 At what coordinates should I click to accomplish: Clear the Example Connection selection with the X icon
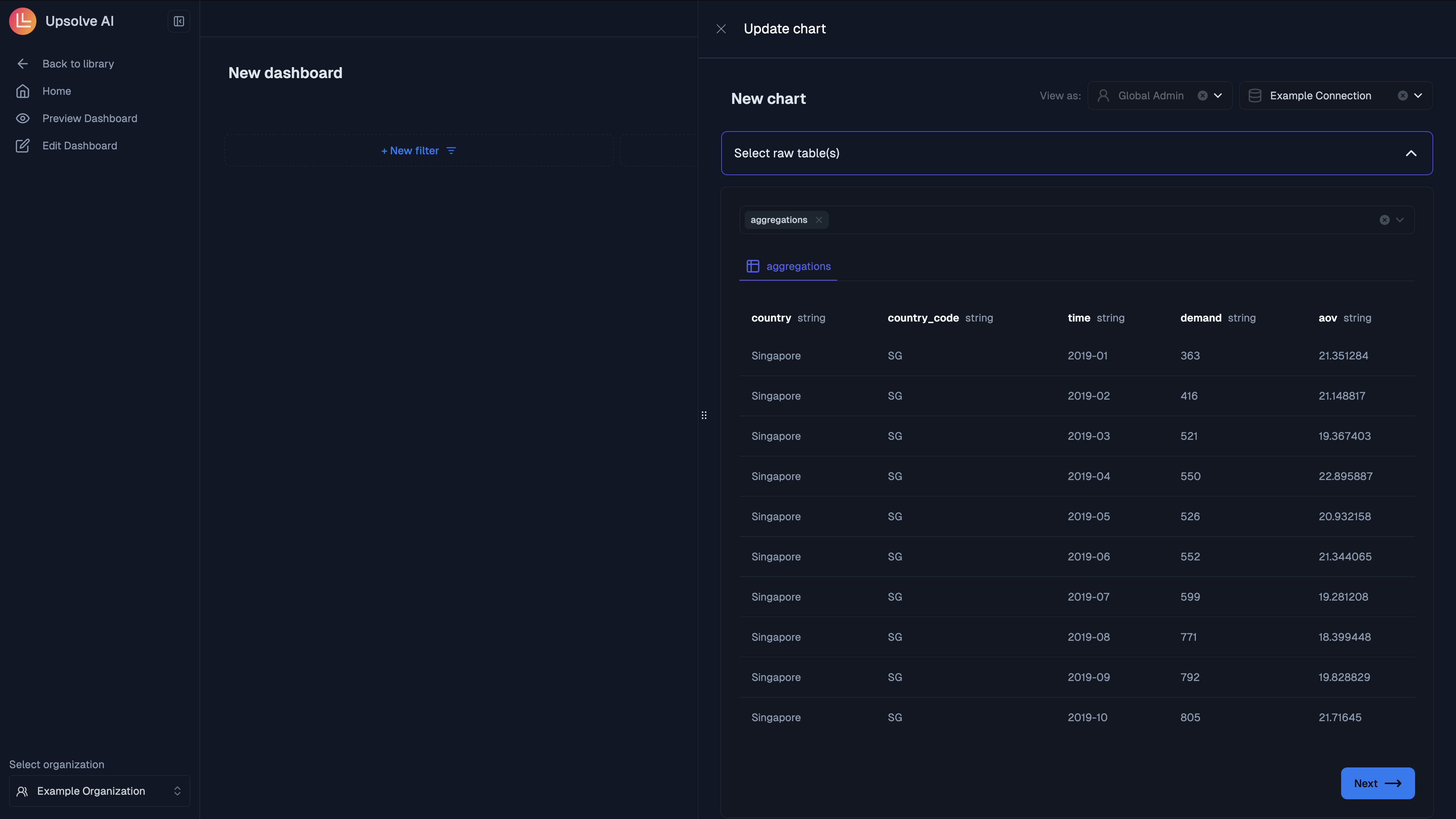coord(1403,95)
